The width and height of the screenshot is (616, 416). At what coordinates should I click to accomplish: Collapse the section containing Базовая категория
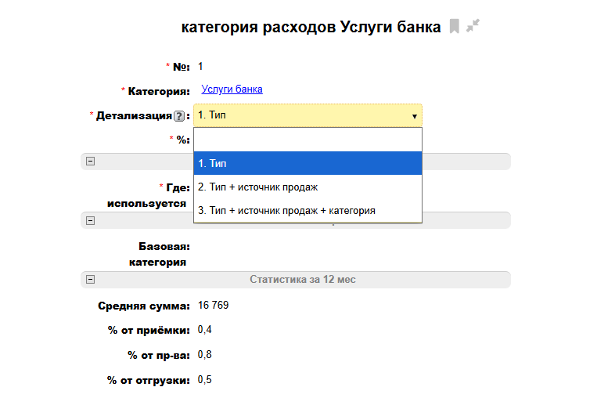point(90,220)
